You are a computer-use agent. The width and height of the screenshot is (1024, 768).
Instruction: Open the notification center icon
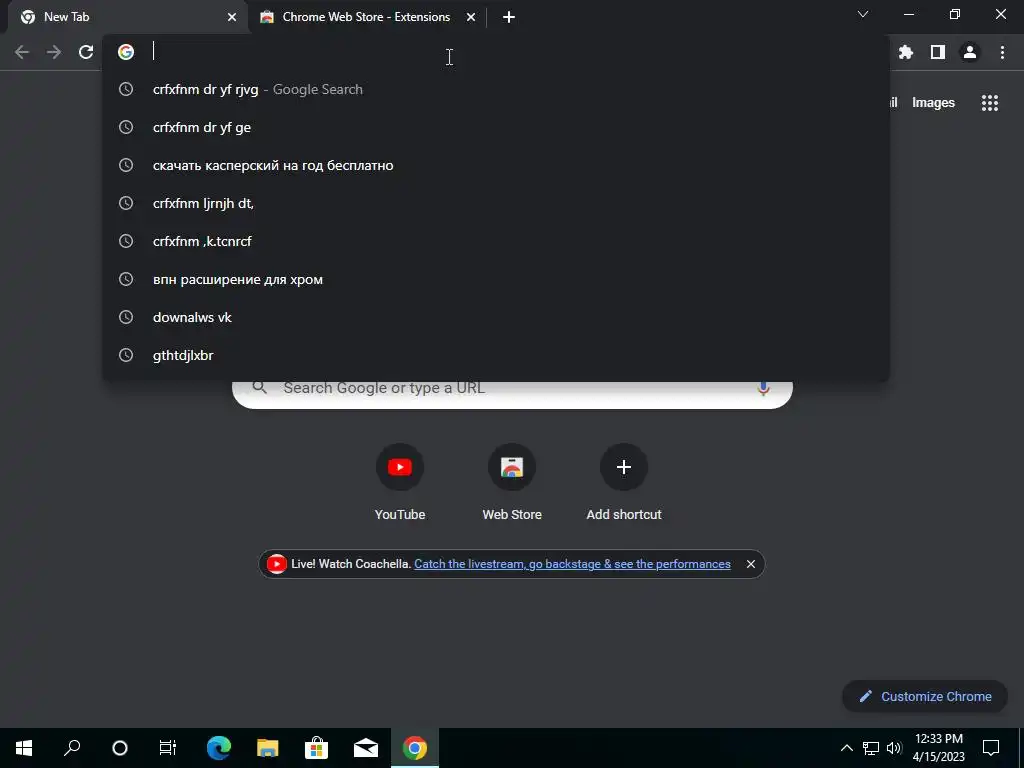pos(991,748)
